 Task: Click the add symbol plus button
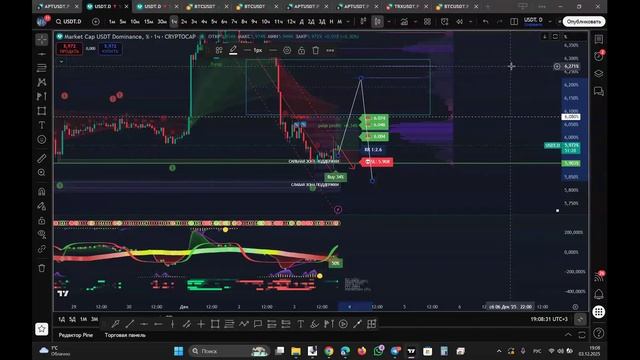pyautogui.click(x=96, y=21)
